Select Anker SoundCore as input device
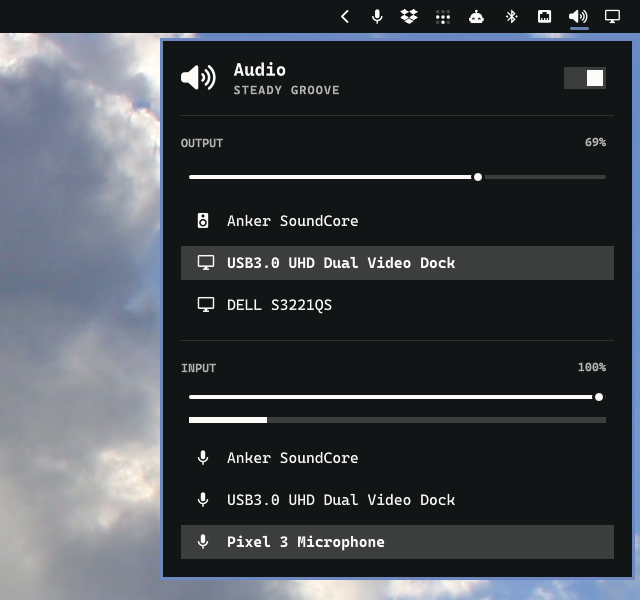This screenshot has width=640, height=600. point(397,458)
